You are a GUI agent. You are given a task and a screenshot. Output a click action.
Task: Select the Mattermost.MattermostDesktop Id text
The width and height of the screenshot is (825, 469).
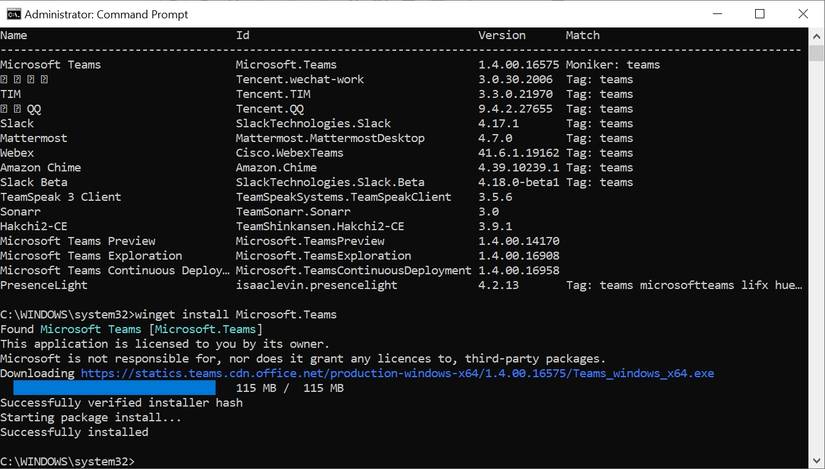coord(330,138)
